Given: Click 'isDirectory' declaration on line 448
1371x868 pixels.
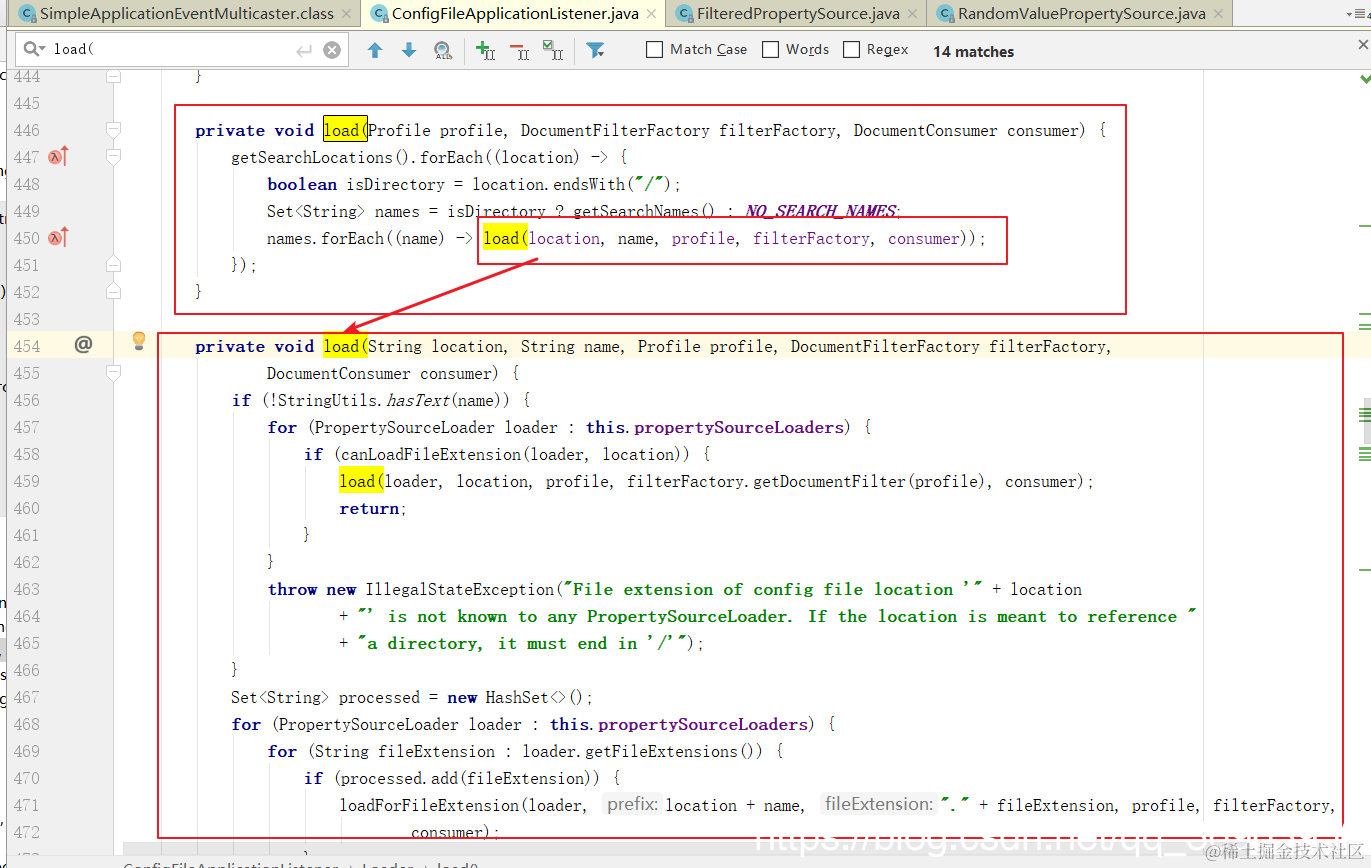Looking at the screenshot, I should tap(395, 184).
